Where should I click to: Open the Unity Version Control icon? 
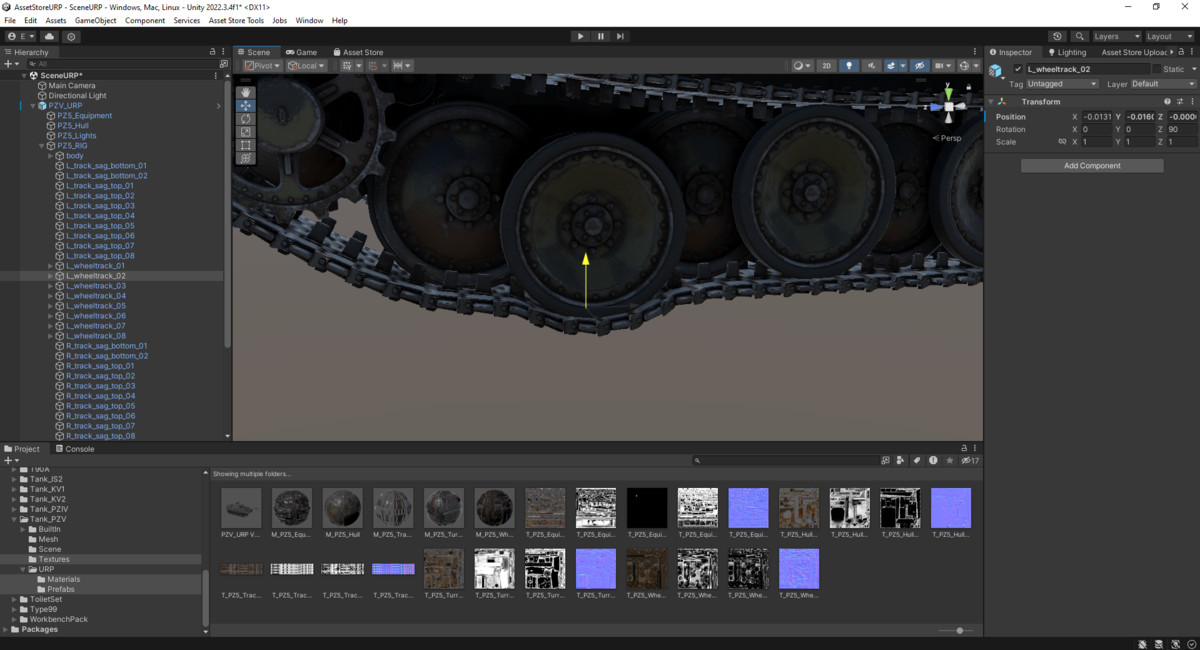71,36
